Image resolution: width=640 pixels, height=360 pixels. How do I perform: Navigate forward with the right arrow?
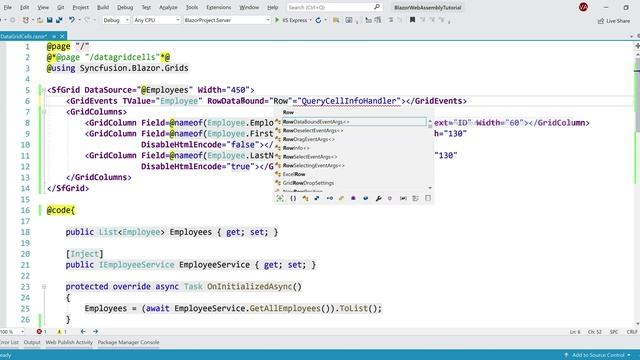tap(95, 332)
